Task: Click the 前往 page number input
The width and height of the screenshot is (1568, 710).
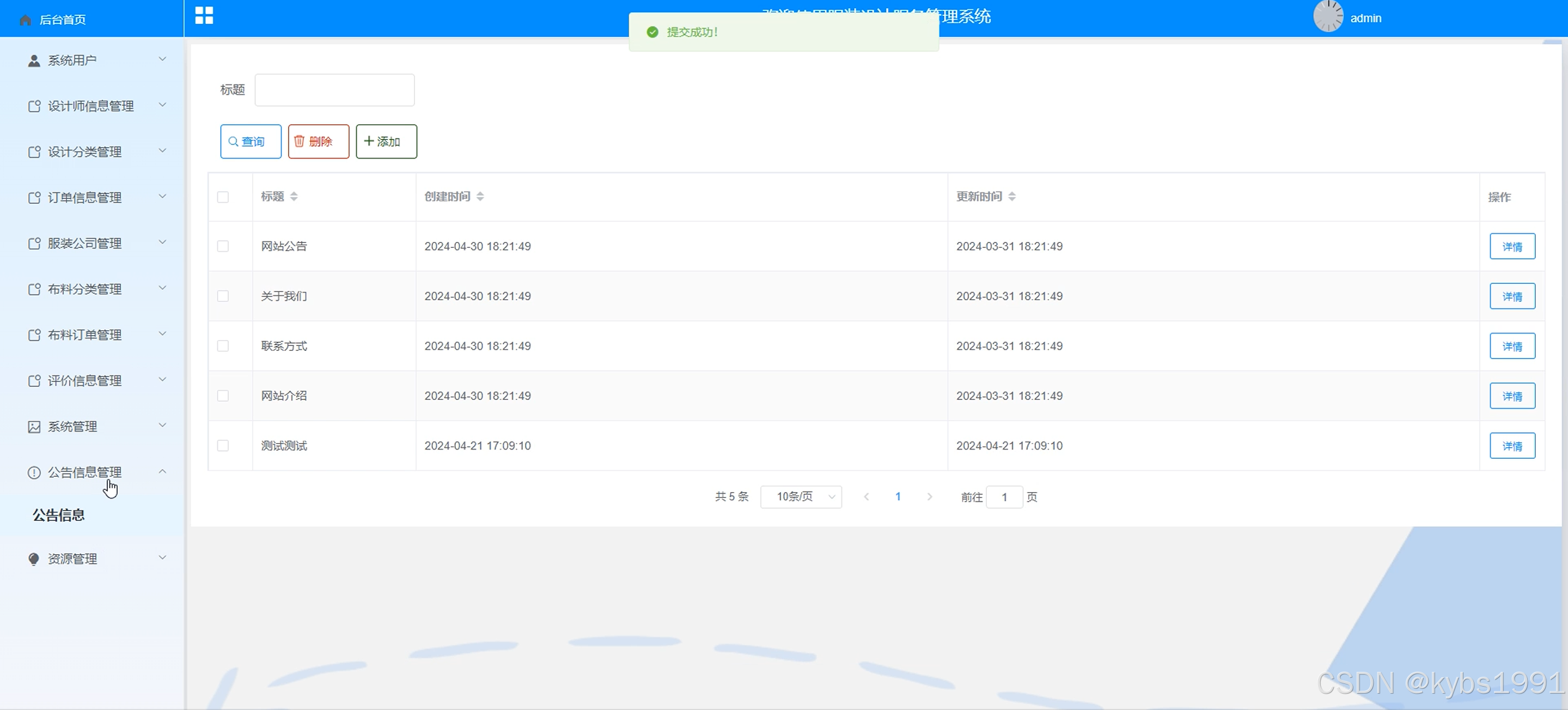Action: pos(1004,497)
